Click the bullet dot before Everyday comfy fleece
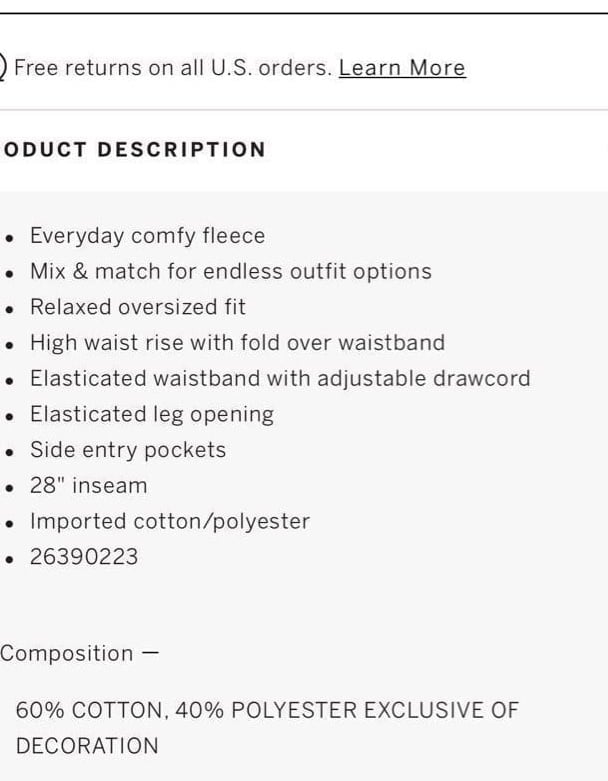 pyautogui.click(x=9, y=238)
